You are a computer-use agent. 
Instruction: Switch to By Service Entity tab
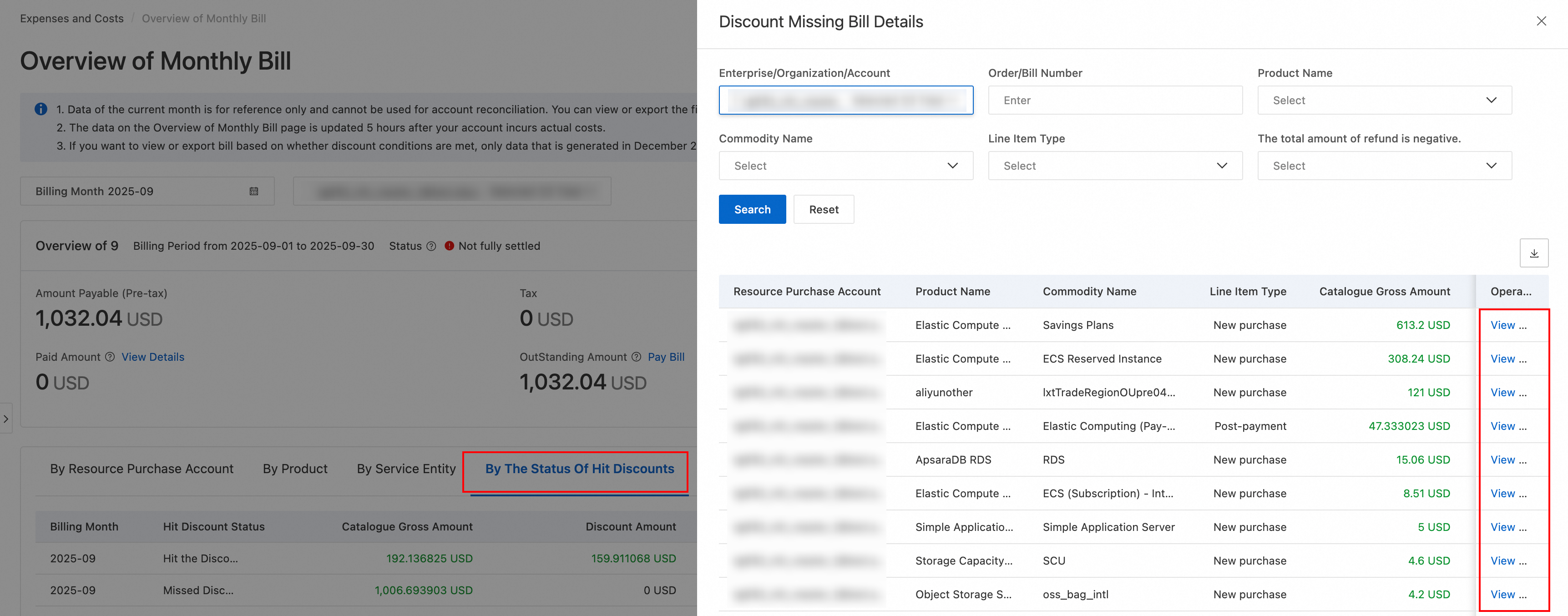point(406,469)
